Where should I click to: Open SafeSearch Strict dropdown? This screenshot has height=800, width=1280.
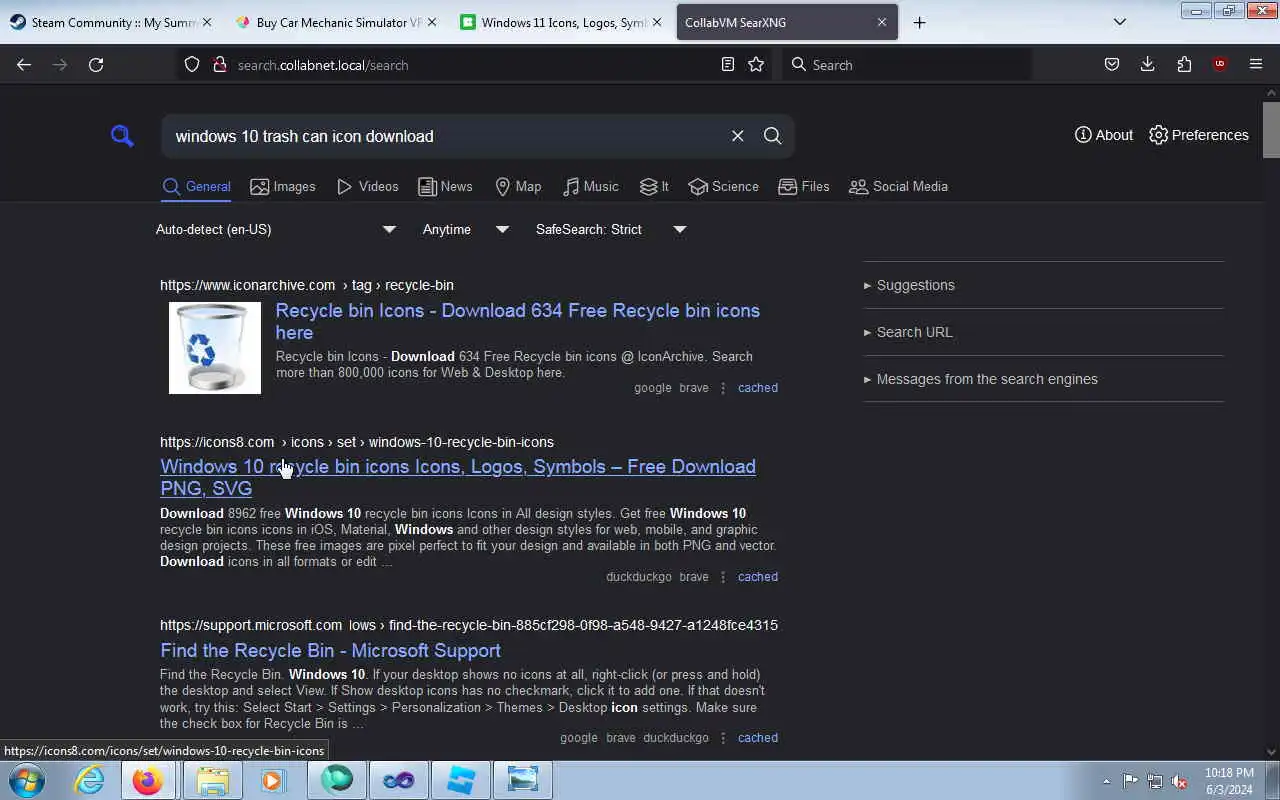(x=611, y=229)
